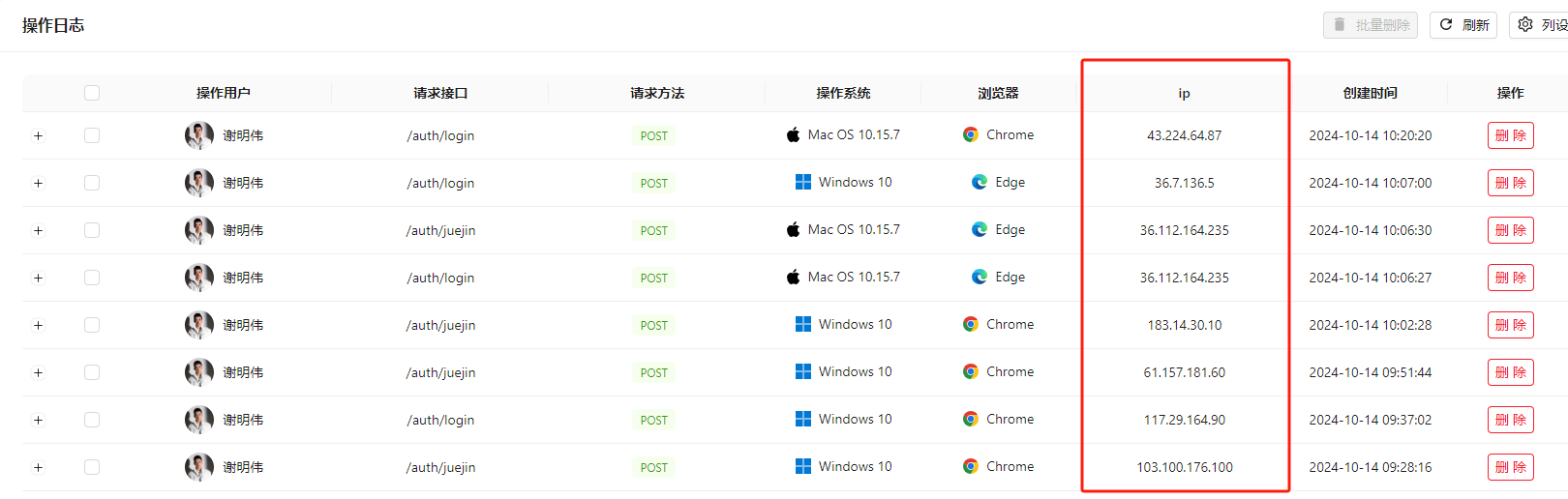Click the Edge icon in the 36.7.136.5 row
This screenshot has width=1568, height=499.
point(980,182)
